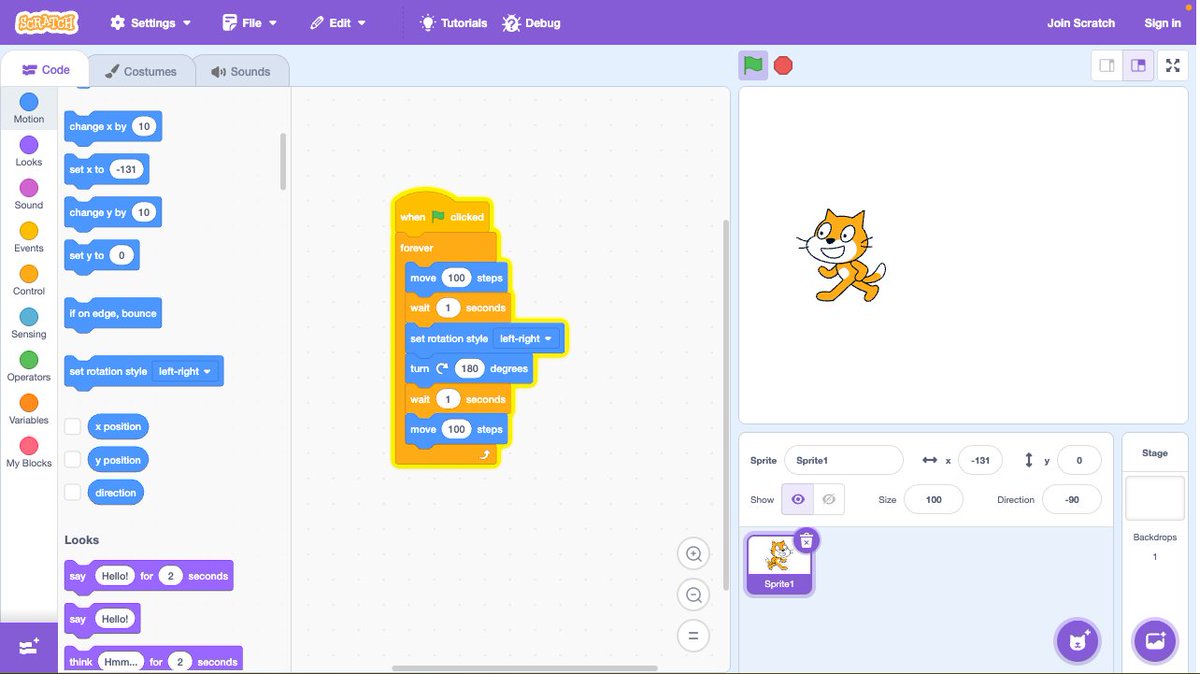This screenshot has width=1200, height=674.
Task: Click the workspace horizontal scrollbar
Action: 525,668
